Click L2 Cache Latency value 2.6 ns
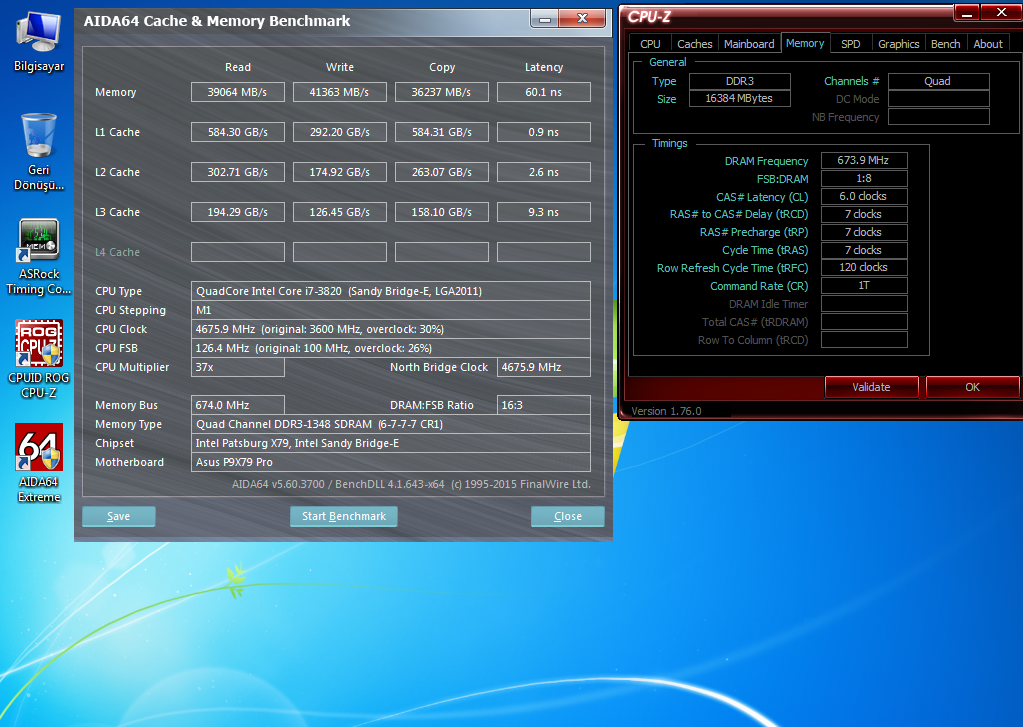This screenshot has width=1023, height=727. point(543,172)
